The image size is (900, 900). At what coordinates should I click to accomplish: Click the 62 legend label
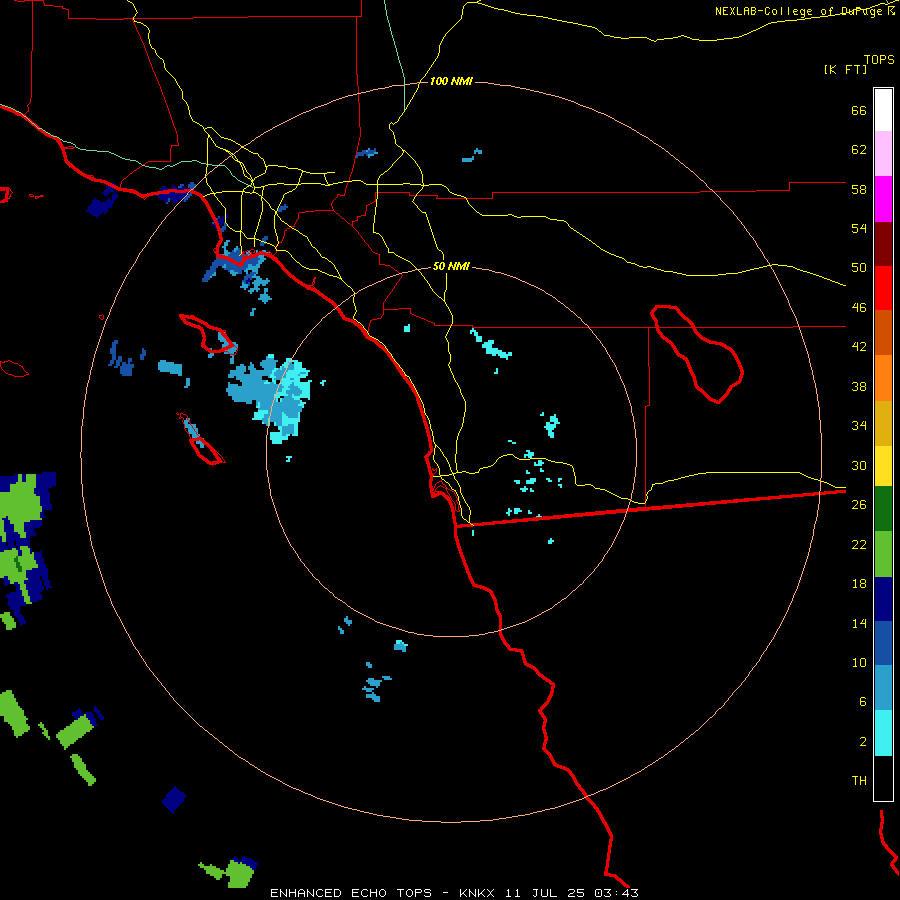pyautogui.click(x=859, y=150)
